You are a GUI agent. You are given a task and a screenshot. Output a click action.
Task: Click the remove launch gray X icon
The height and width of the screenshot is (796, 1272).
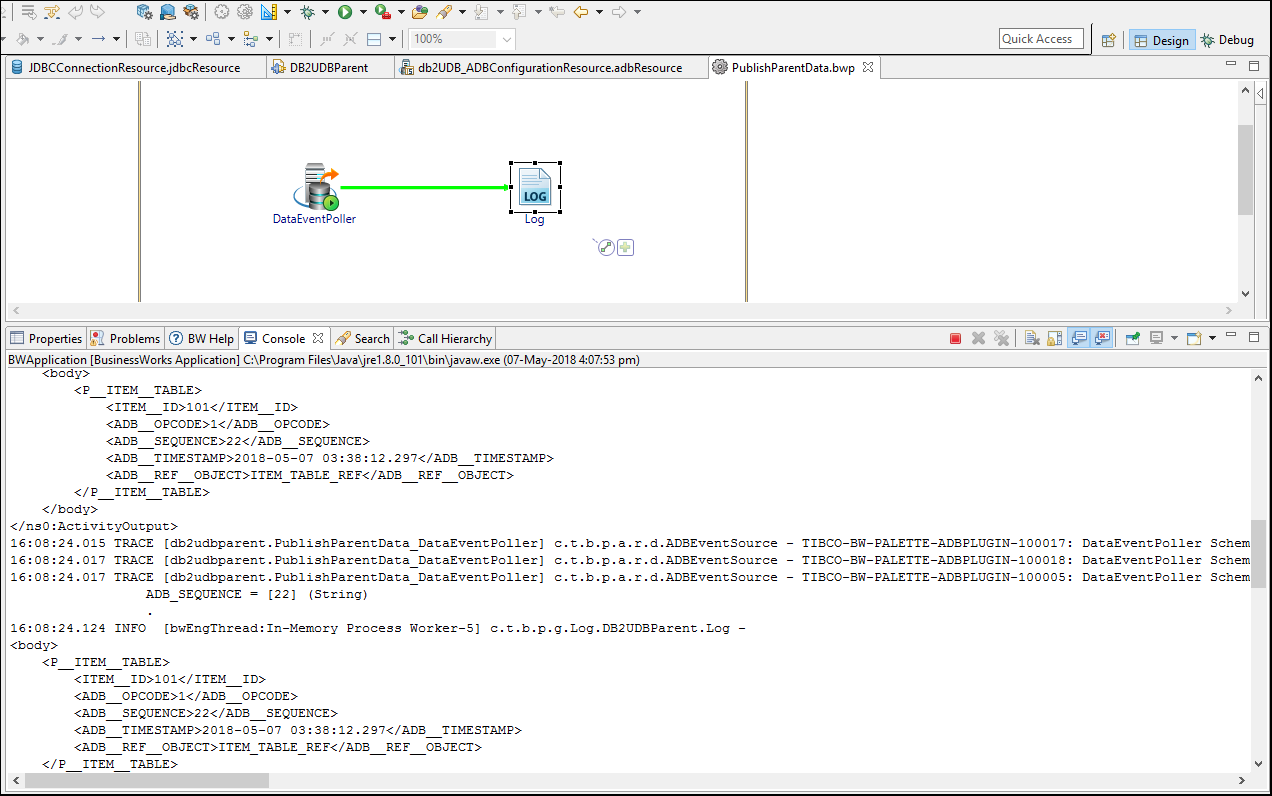979,339
